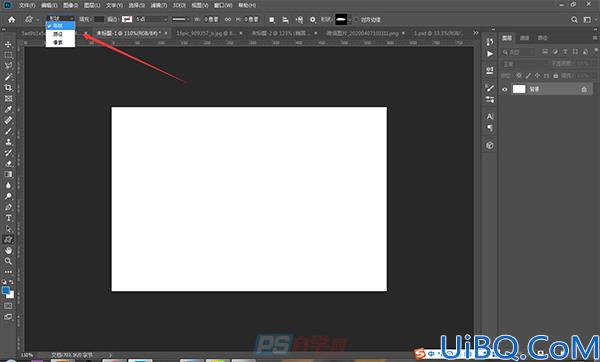This screenshot has width=600, height=362.
Task: Select the Move tool
Action: click(x=8, y=44)
